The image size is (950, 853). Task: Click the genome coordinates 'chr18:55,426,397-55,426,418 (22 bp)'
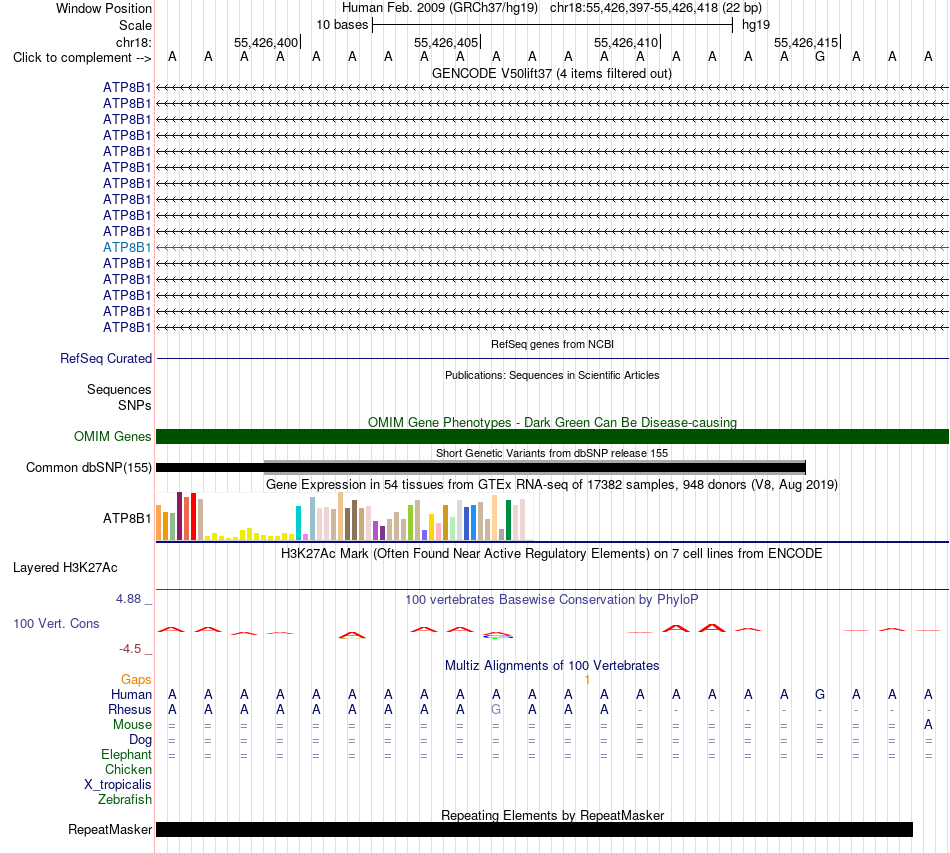(656, 8)
